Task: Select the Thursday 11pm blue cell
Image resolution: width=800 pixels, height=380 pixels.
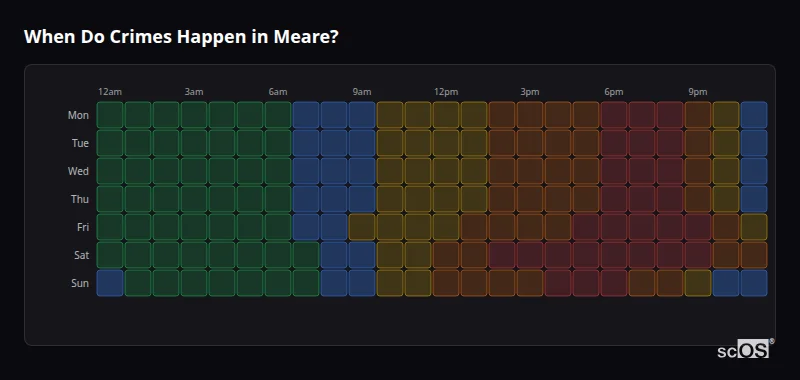Action: pos(754,199)
